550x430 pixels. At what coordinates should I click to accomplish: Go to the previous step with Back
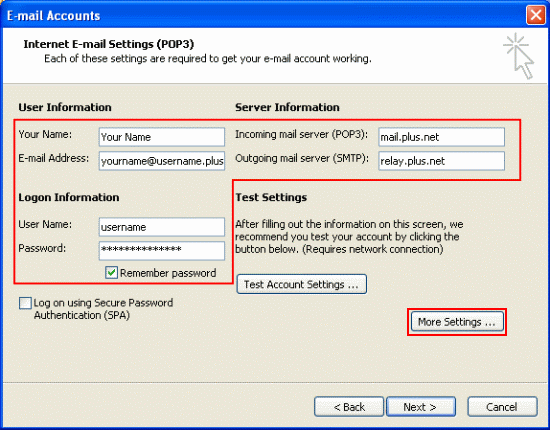point(349,407)
